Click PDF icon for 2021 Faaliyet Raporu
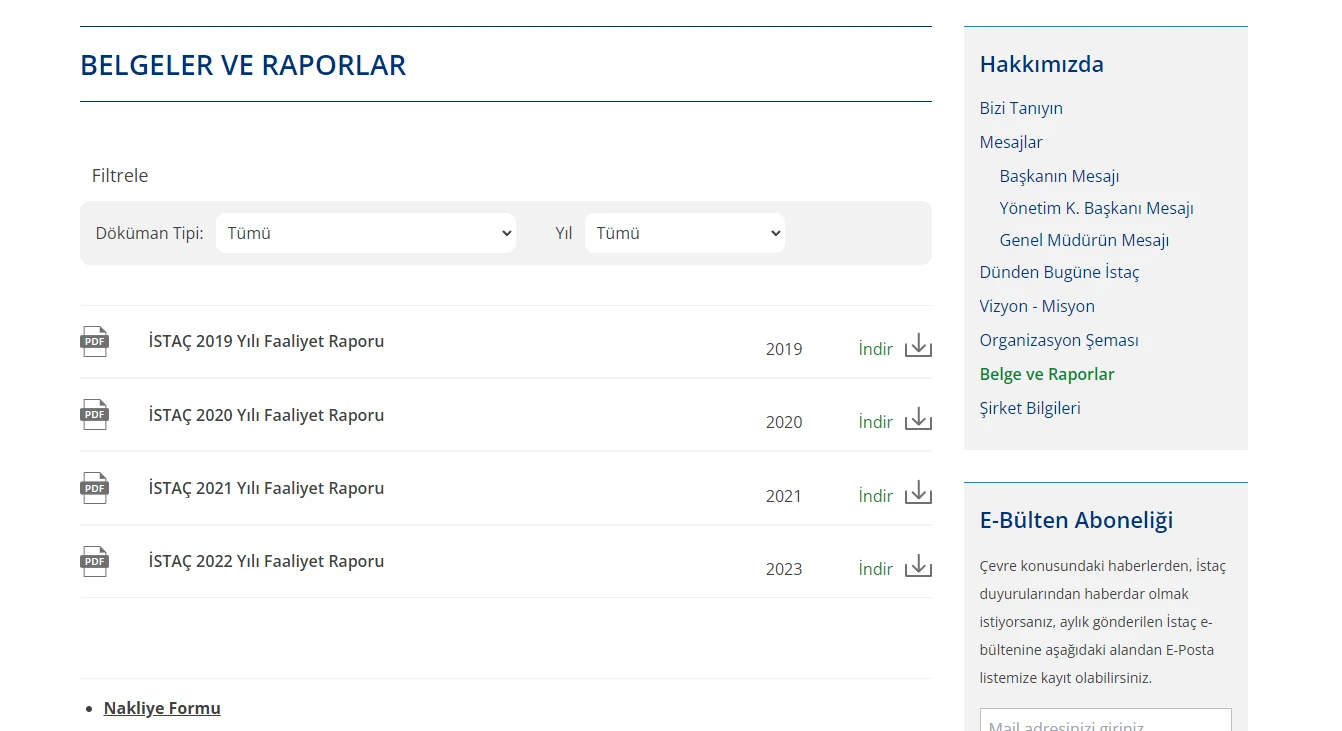The height and width of the screenshot is (731, 1342). click(94, 488)
